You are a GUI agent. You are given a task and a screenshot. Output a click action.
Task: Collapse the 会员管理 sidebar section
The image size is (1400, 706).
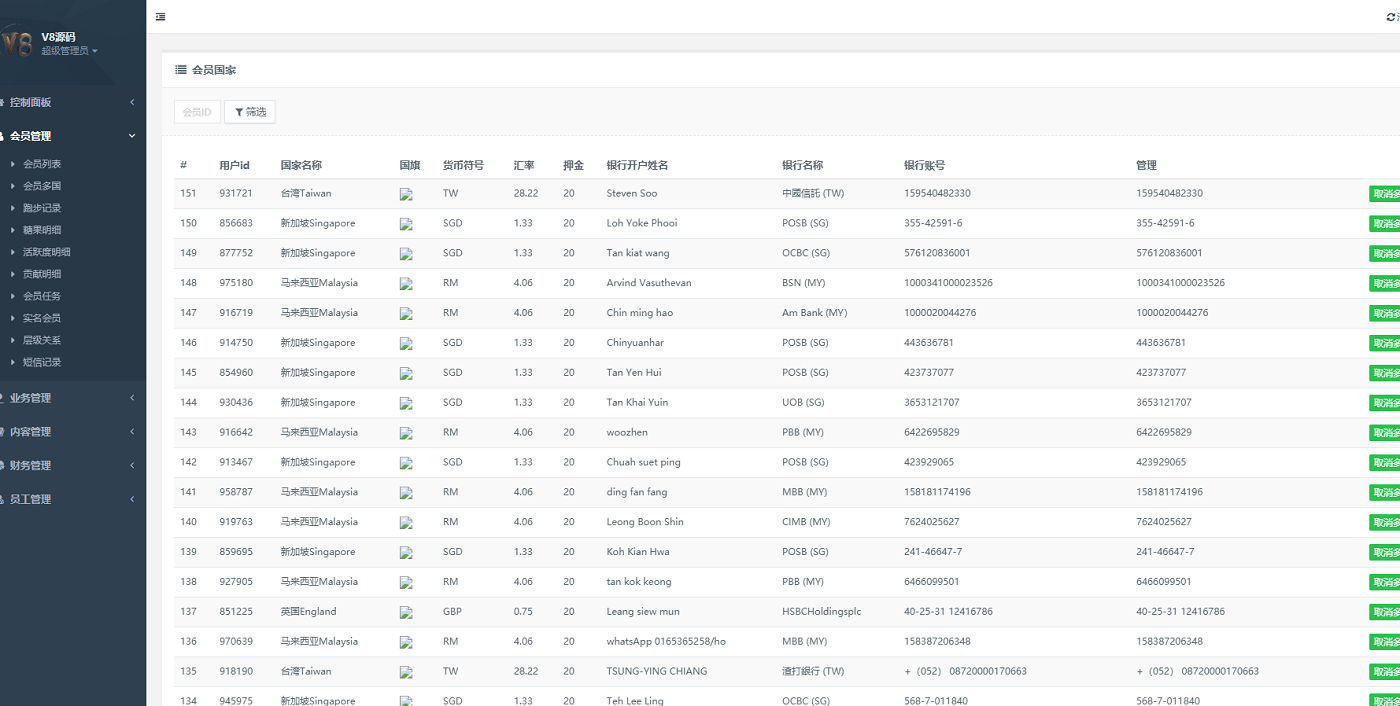tap(70, 136)
